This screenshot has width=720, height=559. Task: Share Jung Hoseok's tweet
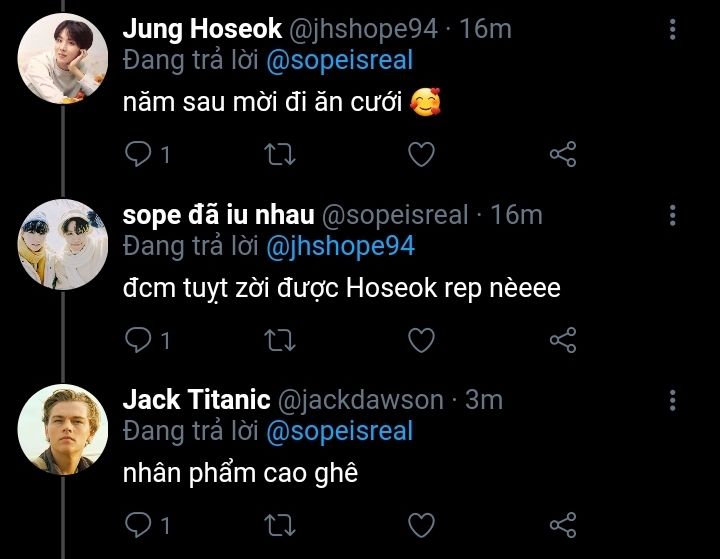click(563, 154)
